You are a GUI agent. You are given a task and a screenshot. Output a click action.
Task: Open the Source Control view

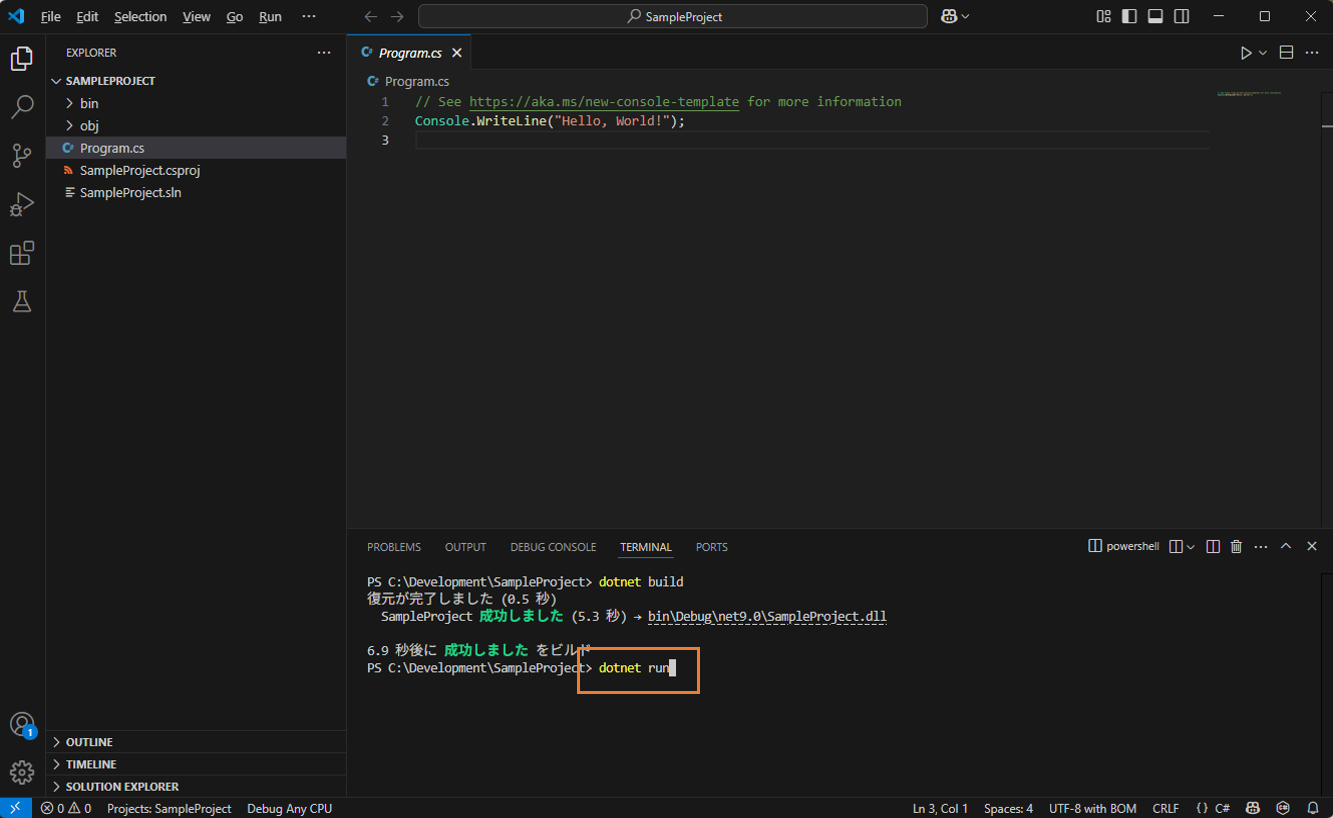pos(22,155)
